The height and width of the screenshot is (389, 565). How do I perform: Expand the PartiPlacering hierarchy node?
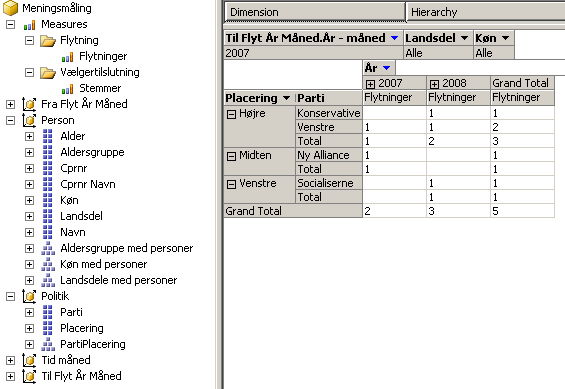(x=30, y=344)
